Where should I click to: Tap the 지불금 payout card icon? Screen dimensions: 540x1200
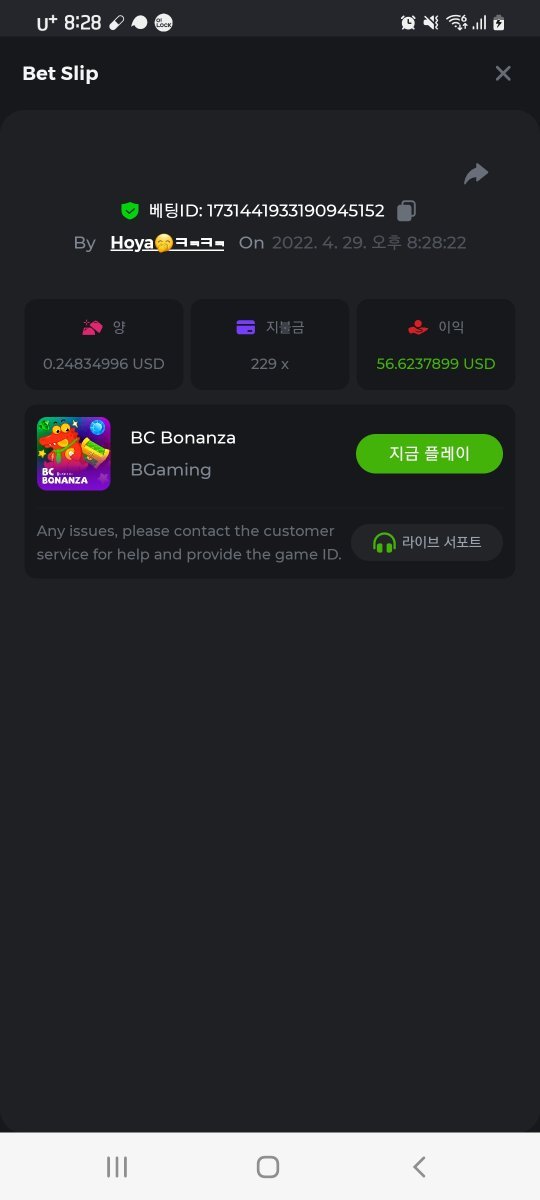[x=246, y=327]
